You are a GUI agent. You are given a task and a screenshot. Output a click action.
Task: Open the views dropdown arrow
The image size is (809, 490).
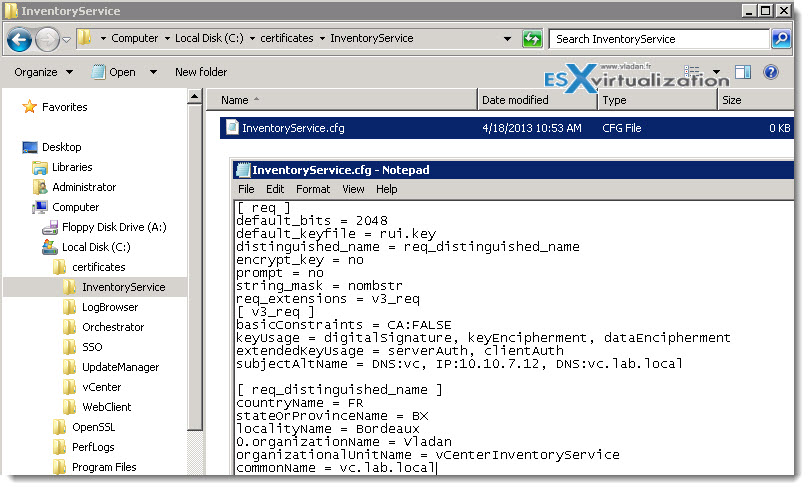click(x=716, y=72)
